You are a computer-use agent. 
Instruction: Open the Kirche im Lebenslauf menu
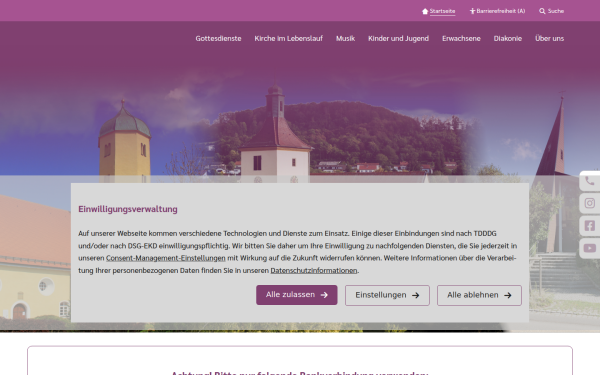[289, 38]
